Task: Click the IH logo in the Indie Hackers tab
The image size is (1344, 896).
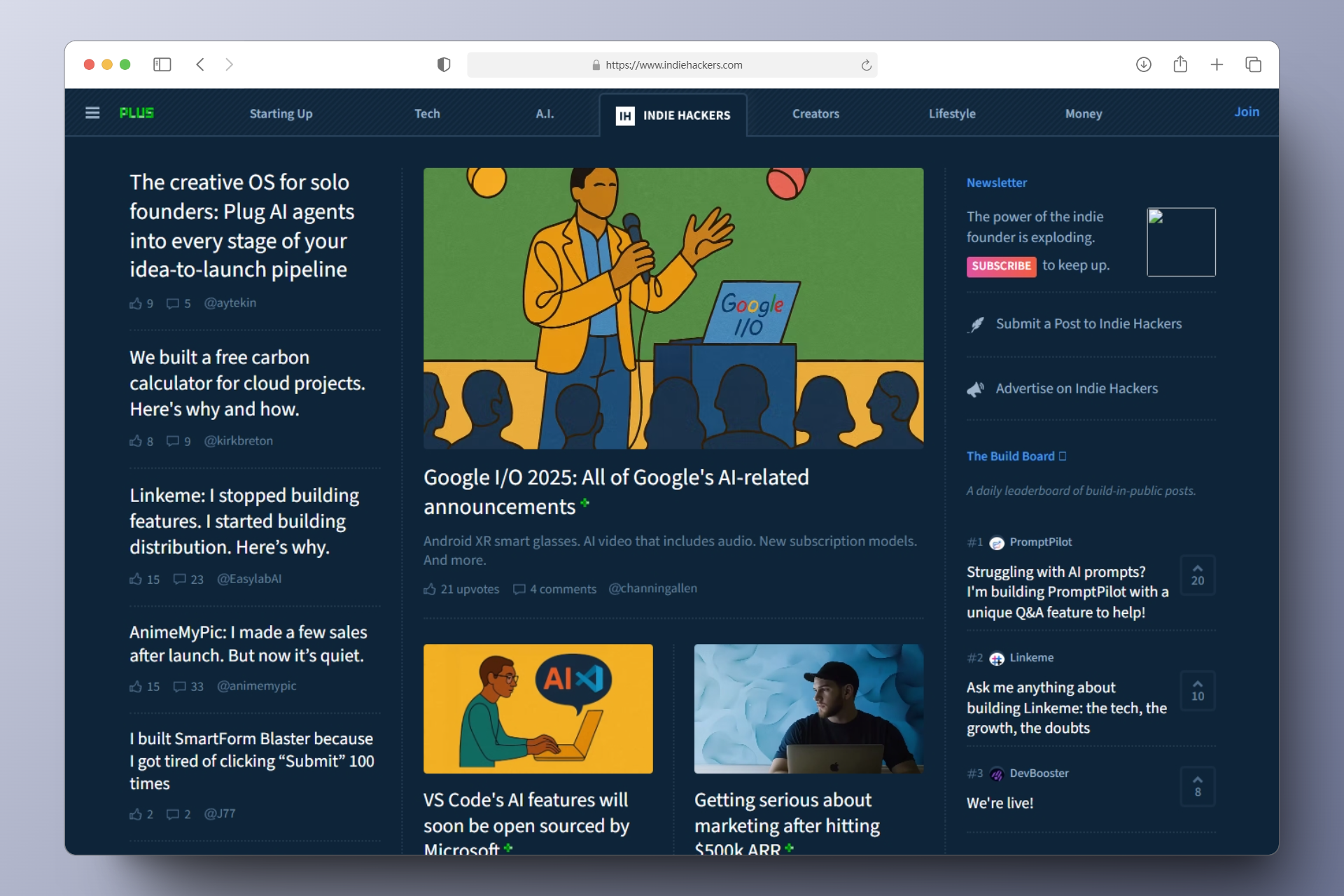Action: pyautogui.click(x=625, y=115)
